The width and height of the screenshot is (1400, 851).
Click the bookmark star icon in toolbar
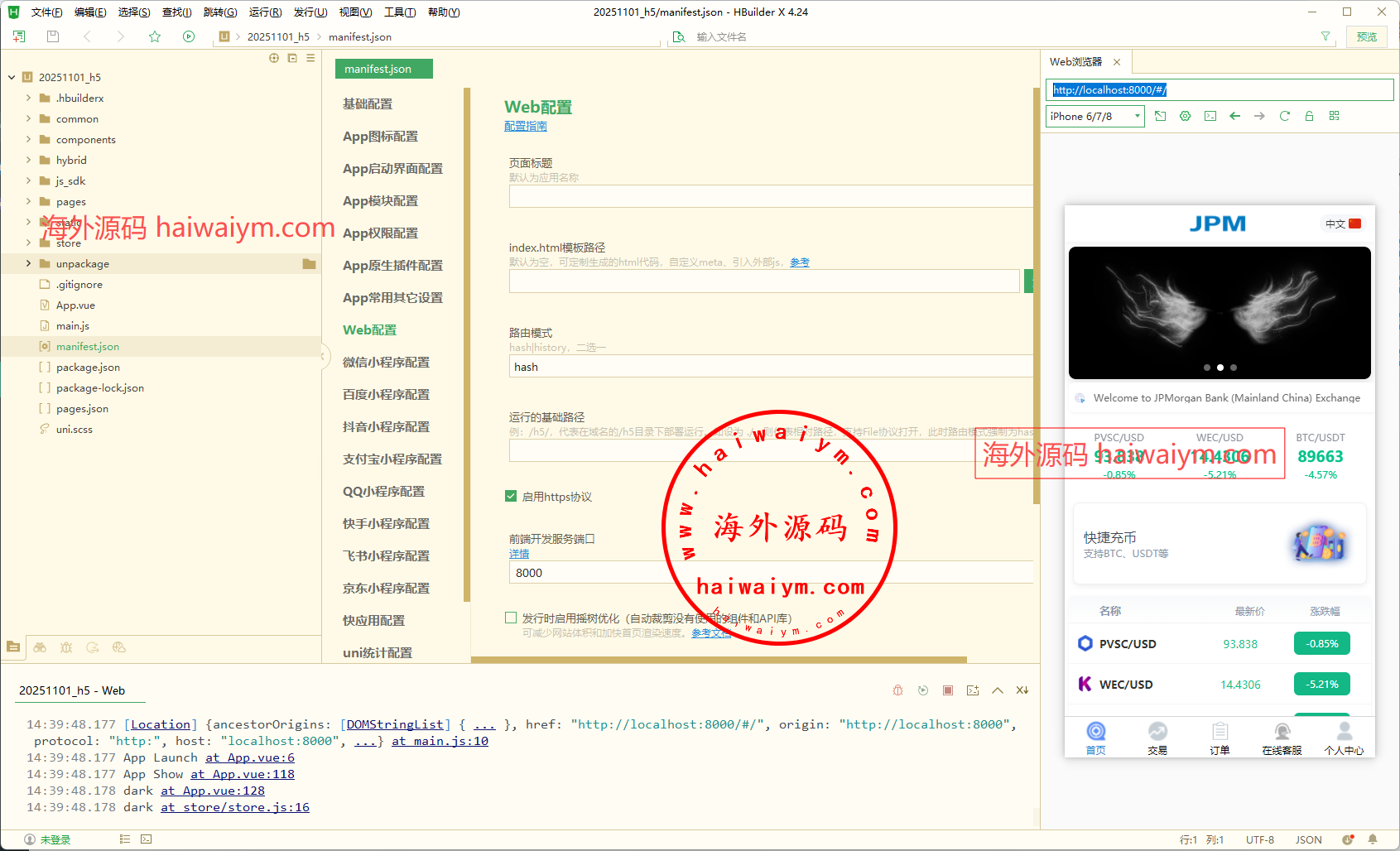[x=155, y=36]
